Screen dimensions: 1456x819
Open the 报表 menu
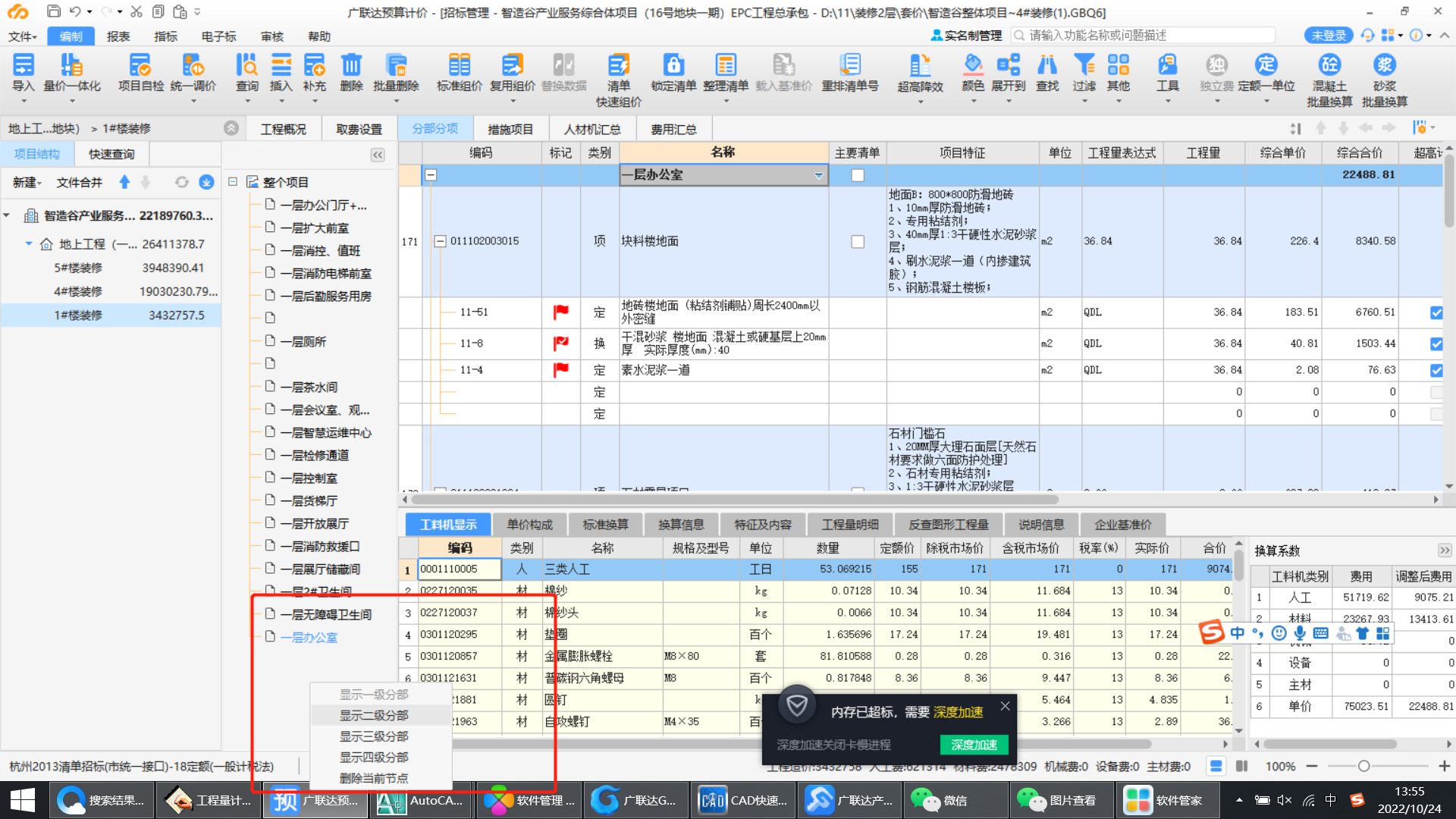(x=118, y=36)
